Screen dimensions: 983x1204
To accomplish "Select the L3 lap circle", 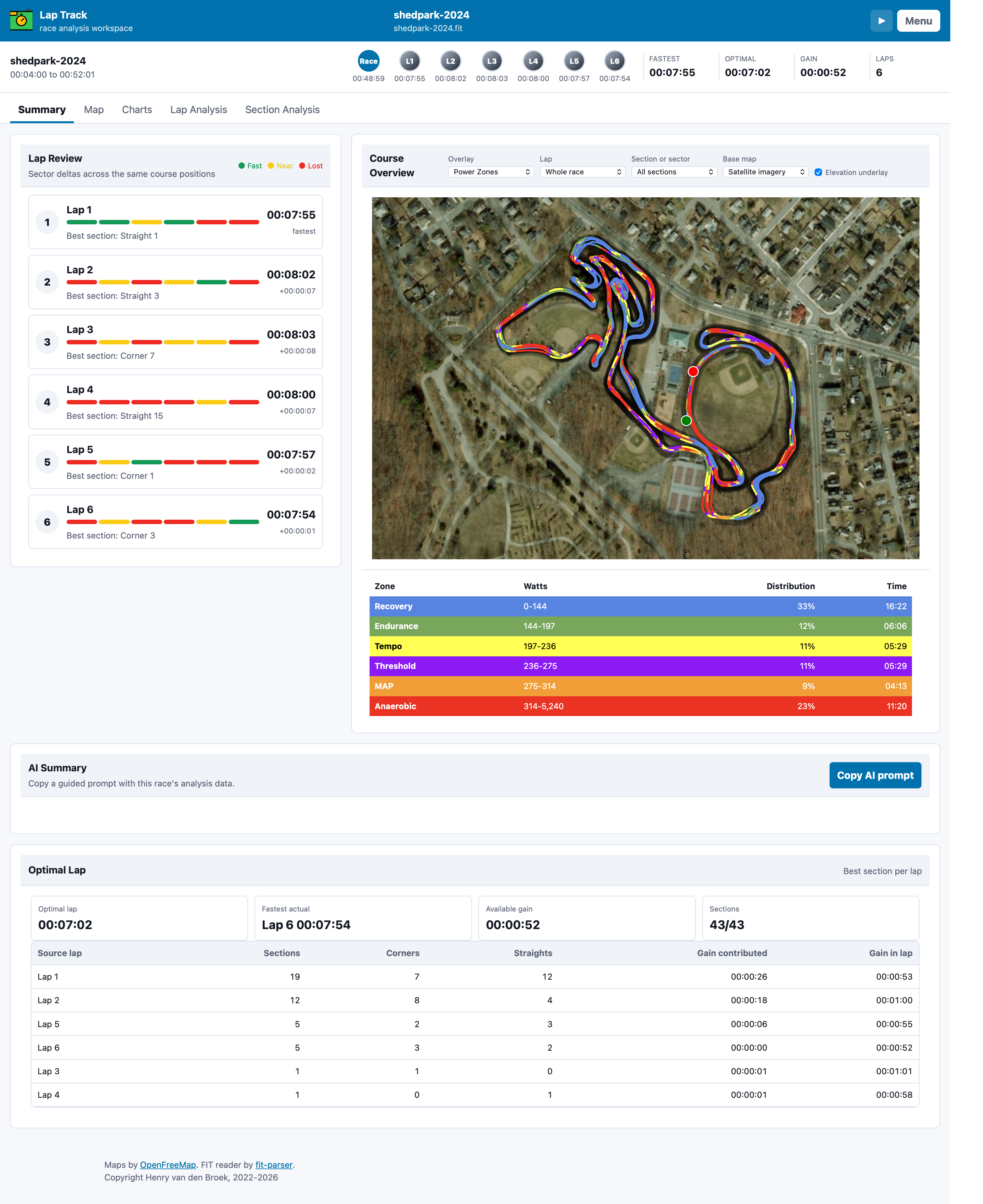I will pyautogui.click(x=491, y=61).
